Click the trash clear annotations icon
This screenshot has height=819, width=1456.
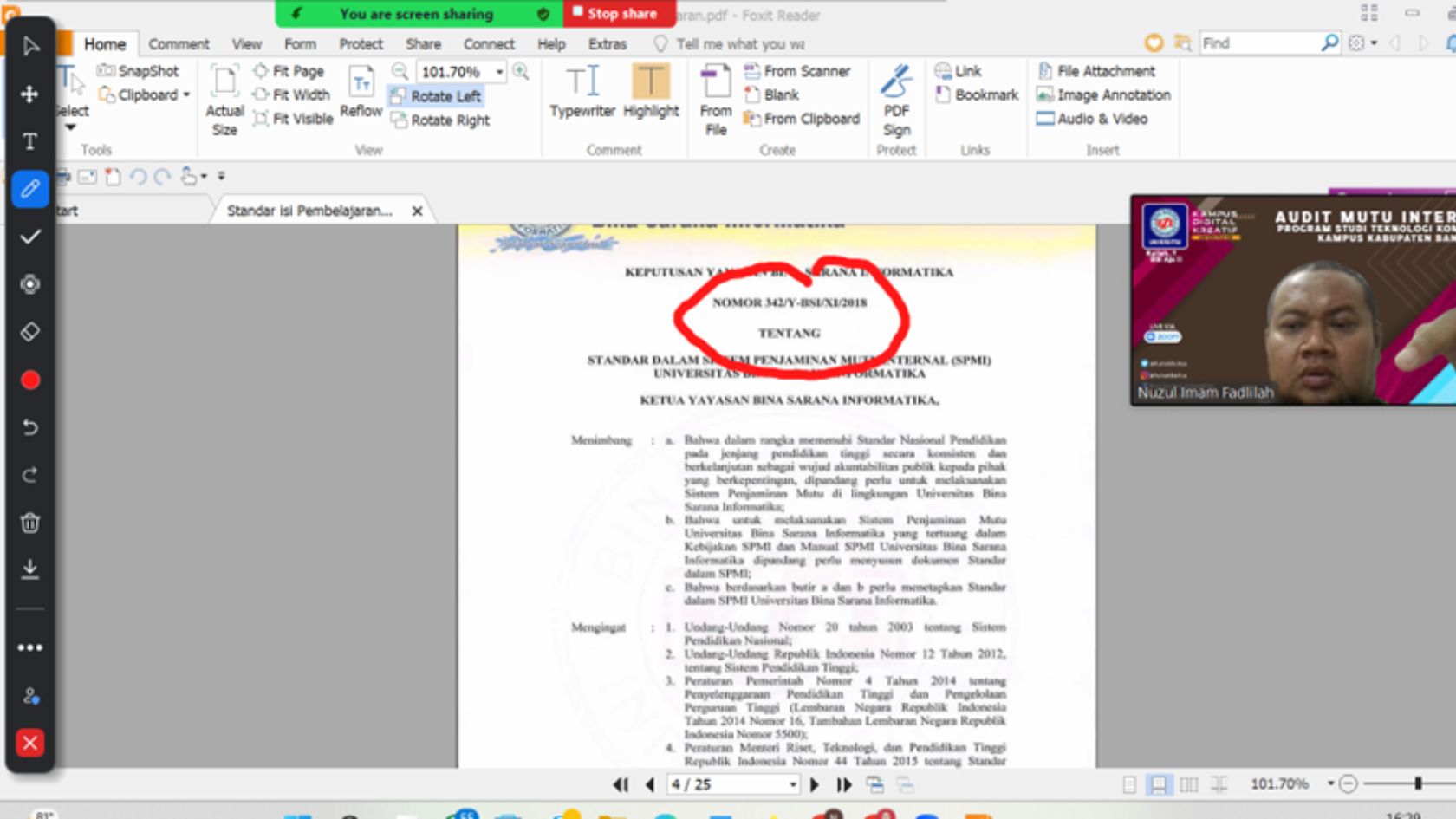click(x=30, y=523)
